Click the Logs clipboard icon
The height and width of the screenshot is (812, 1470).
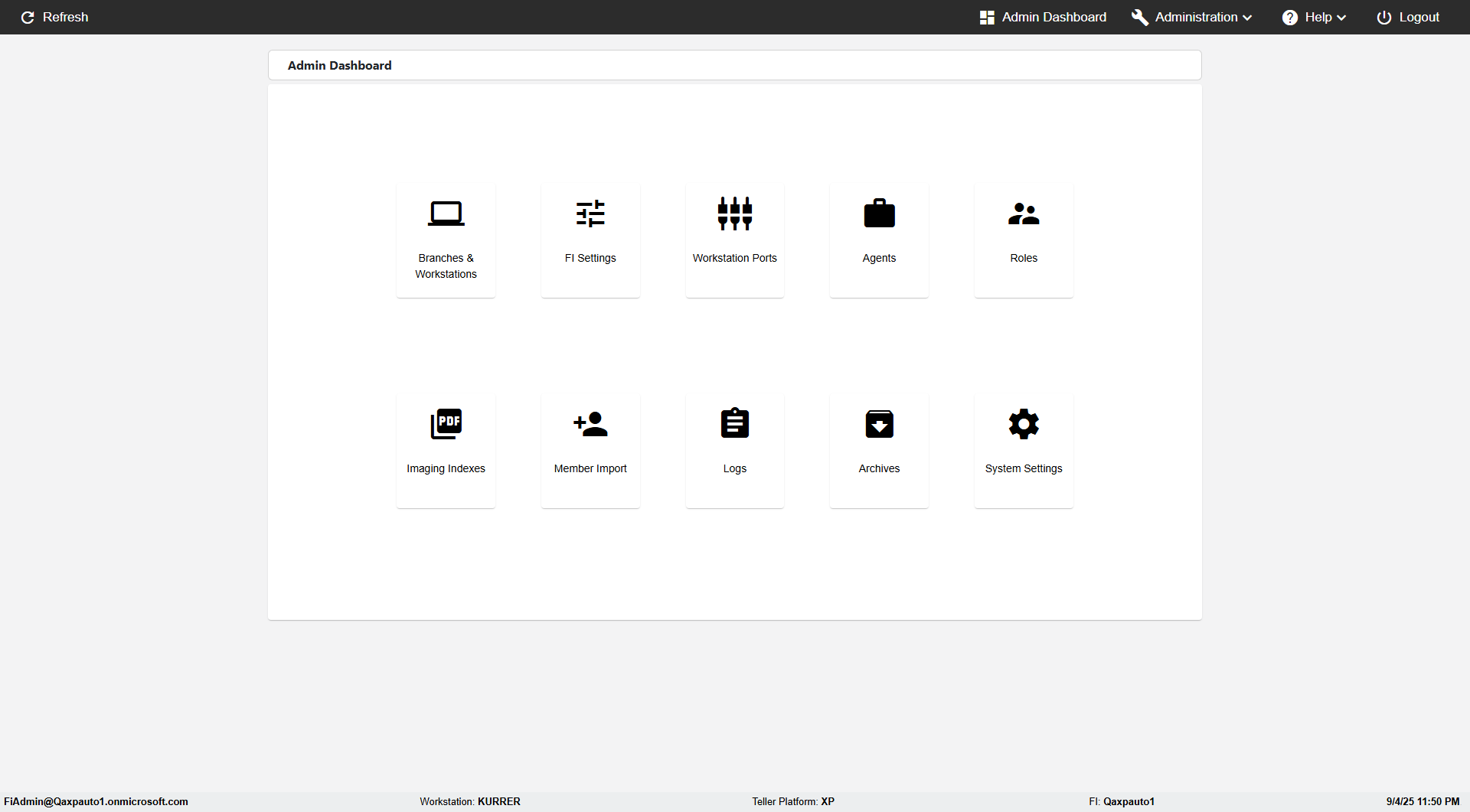pyautogui.click(x=735, y=423)
